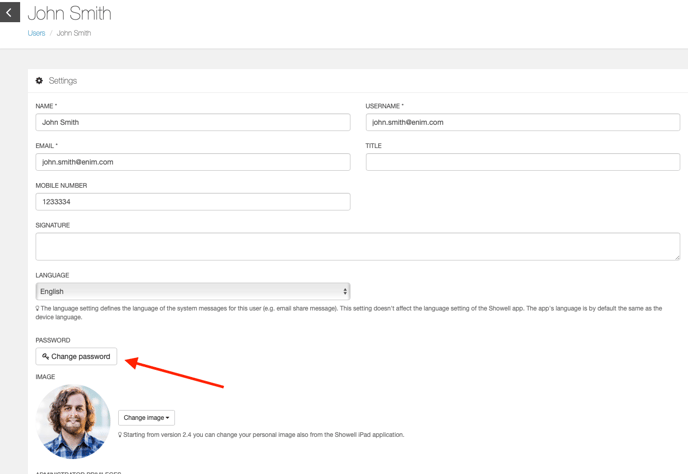The height and width of the screenshot is (474, 688).
Task: Open the Users breadcrumb link
Action: point(36,33)
